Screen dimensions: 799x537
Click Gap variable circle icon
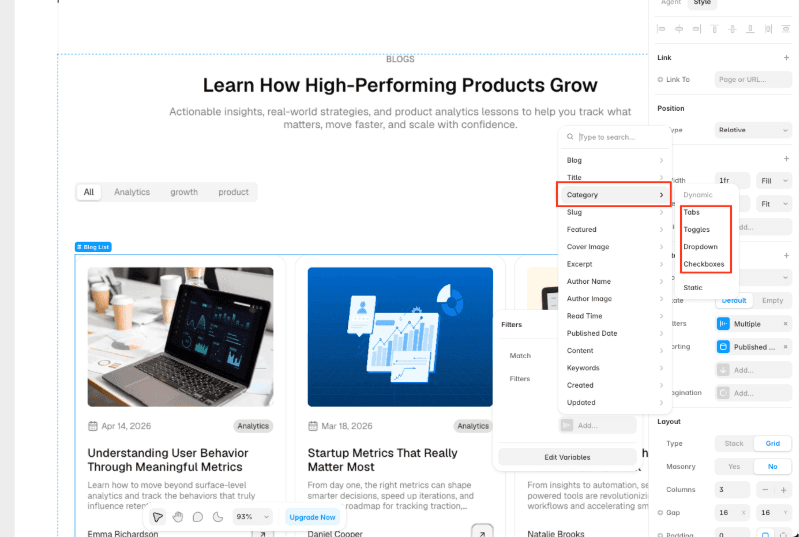click(660, 513)
